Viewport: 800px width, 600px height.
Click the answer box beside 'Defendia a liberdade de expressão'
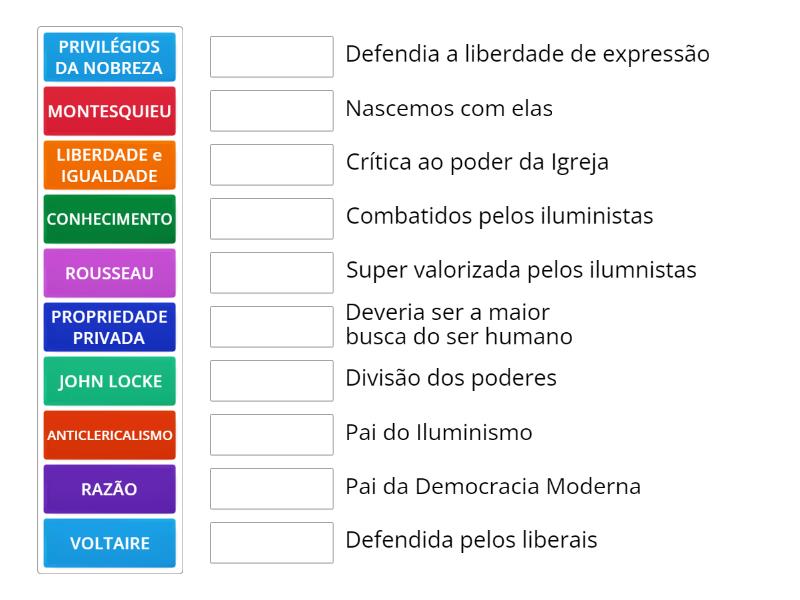click(272, 57)
